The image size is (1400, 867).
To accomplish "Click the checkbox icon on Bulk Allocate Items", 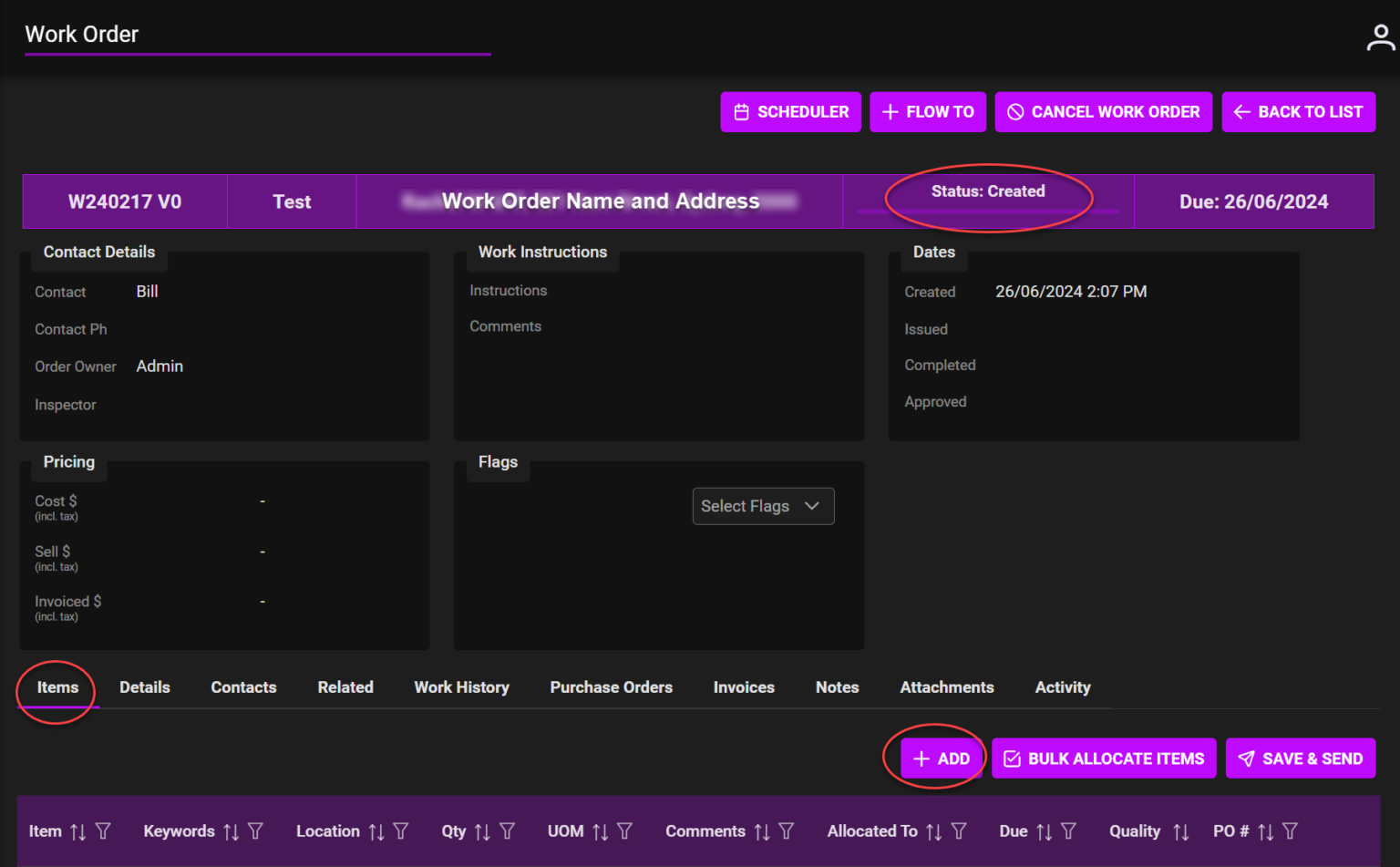I will 1013,758.
